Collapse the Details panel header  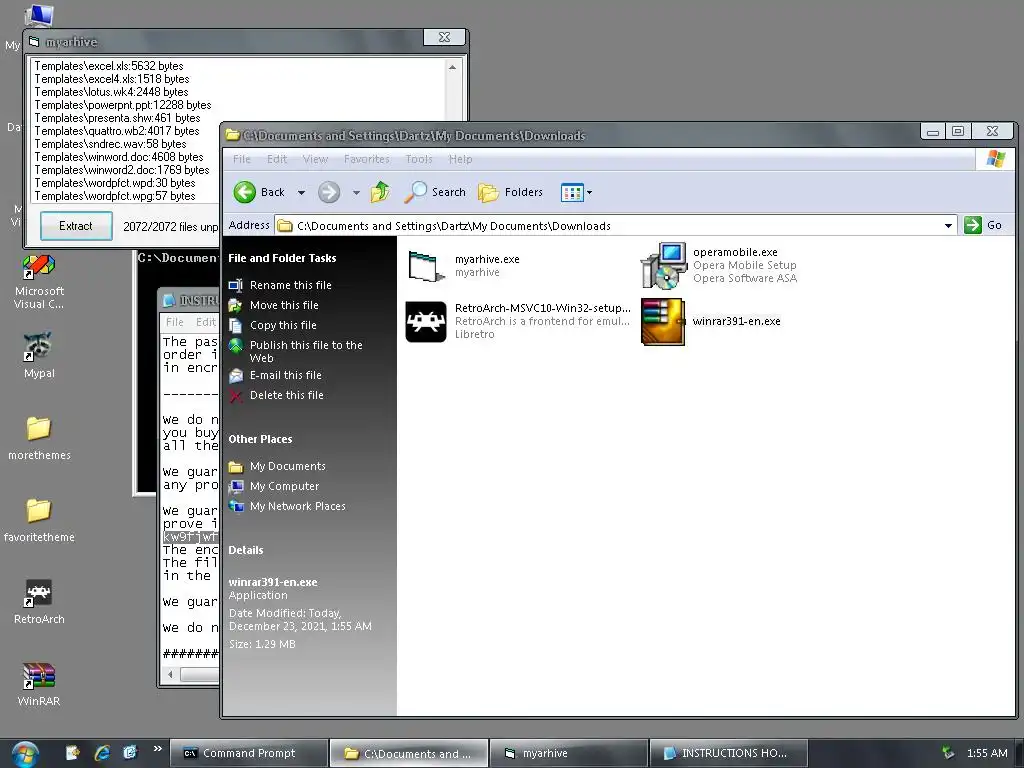click(246, 550)
